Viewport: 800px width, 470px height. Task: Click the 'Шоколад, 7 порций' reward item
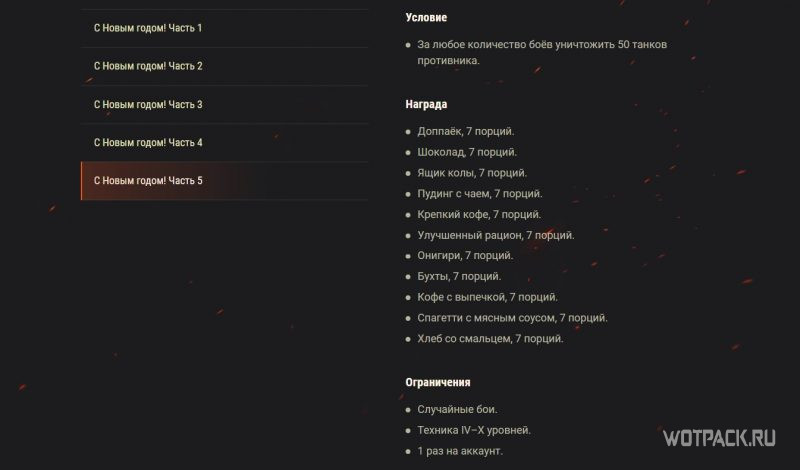(x=467, y=152)
